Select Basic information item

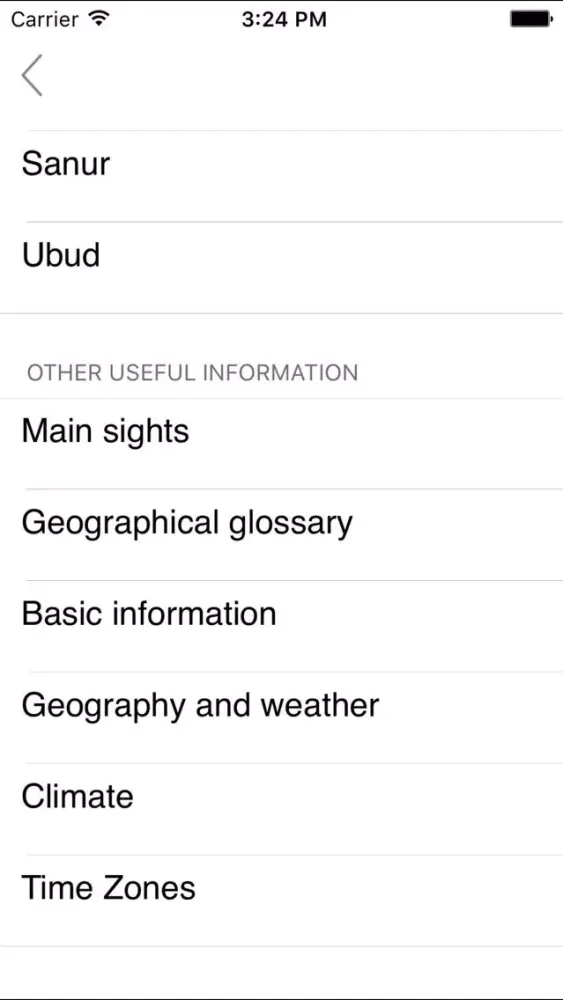click(x=281, y=626)
